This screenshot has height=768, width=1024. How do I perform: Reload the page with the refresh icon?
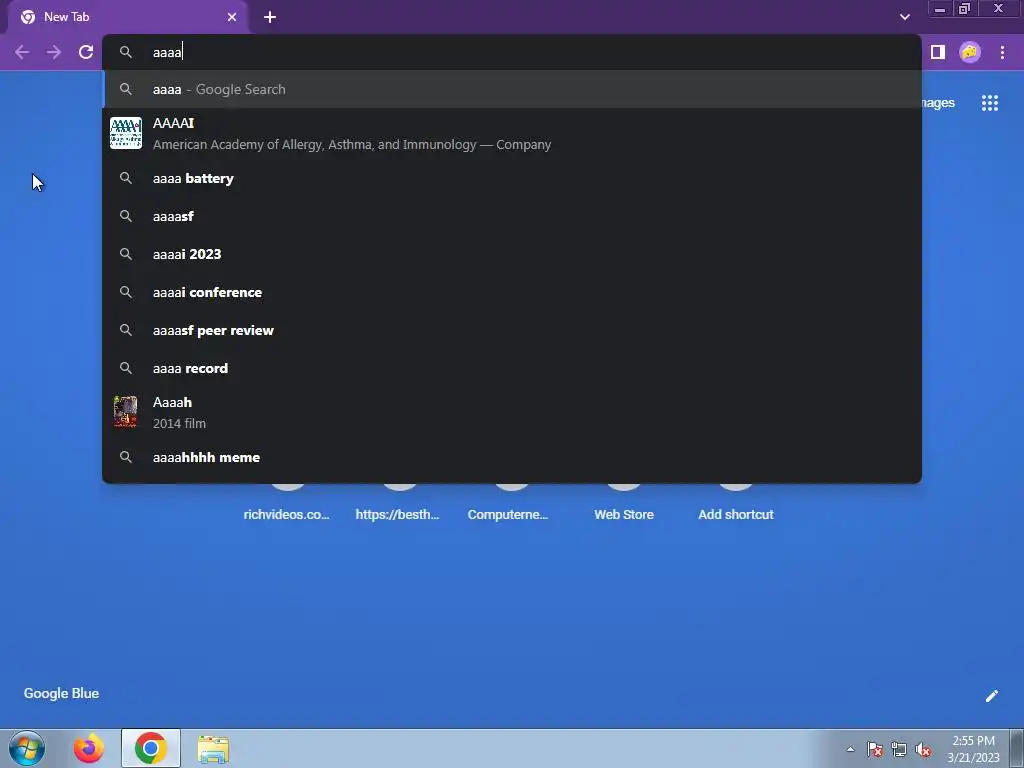pos(86,52)
